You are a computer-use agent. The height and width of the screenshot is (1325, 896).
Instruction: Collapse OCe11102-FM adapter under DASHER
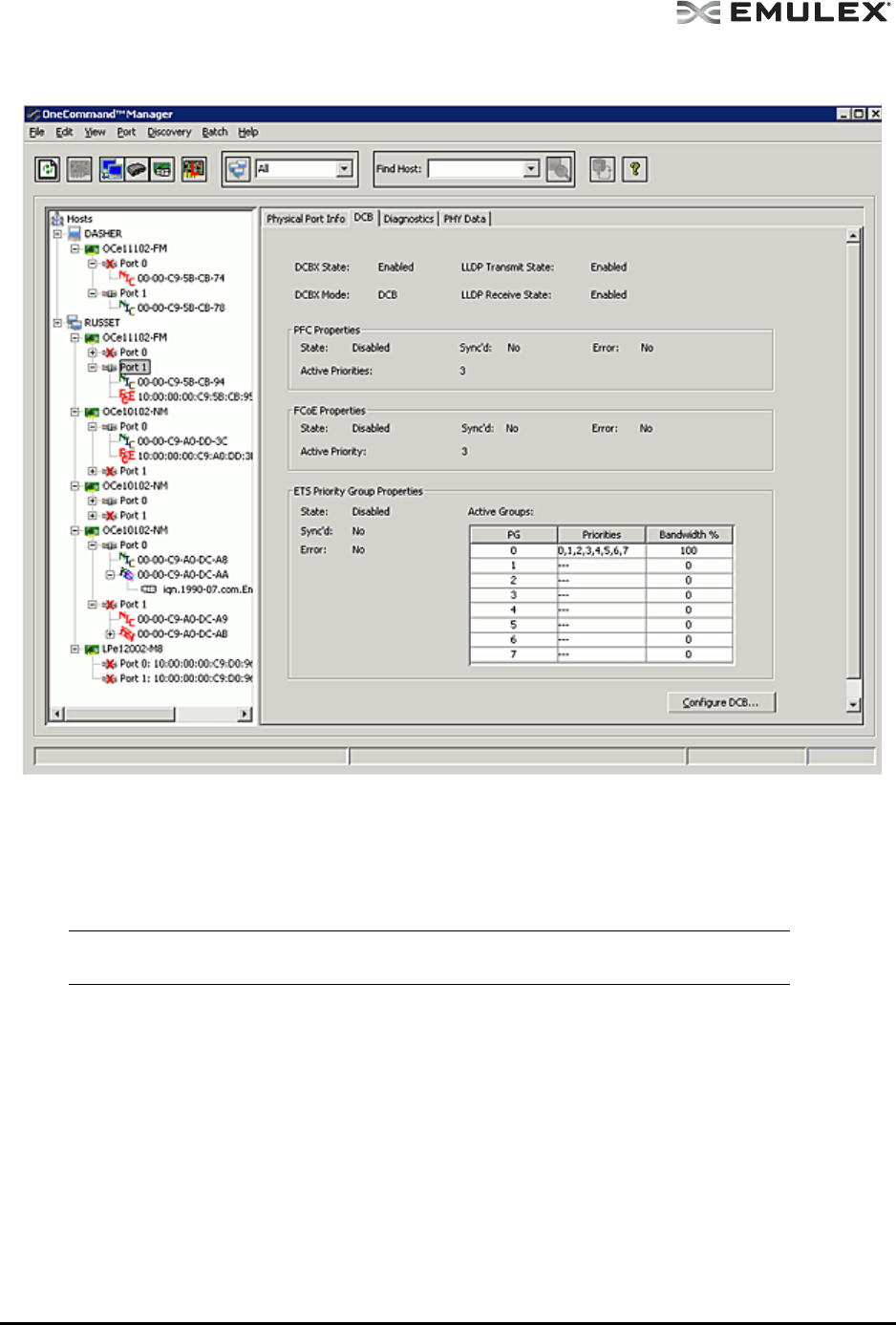(75, 248)
